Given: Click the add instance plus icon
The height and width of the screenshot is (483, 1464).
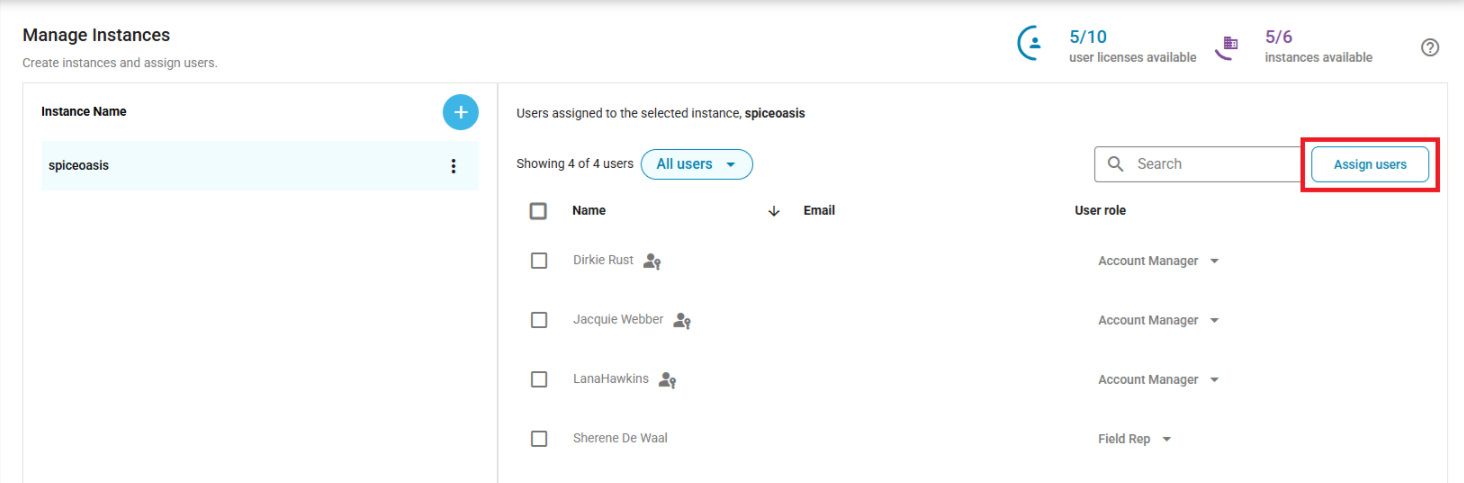Looking at the screenshot, I should [460, 113].
